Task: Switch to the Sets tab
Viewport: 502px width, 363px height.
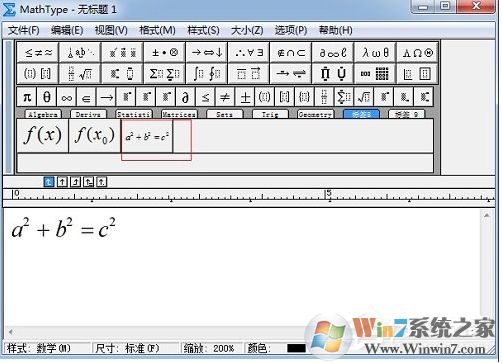Action: point(224,114)
